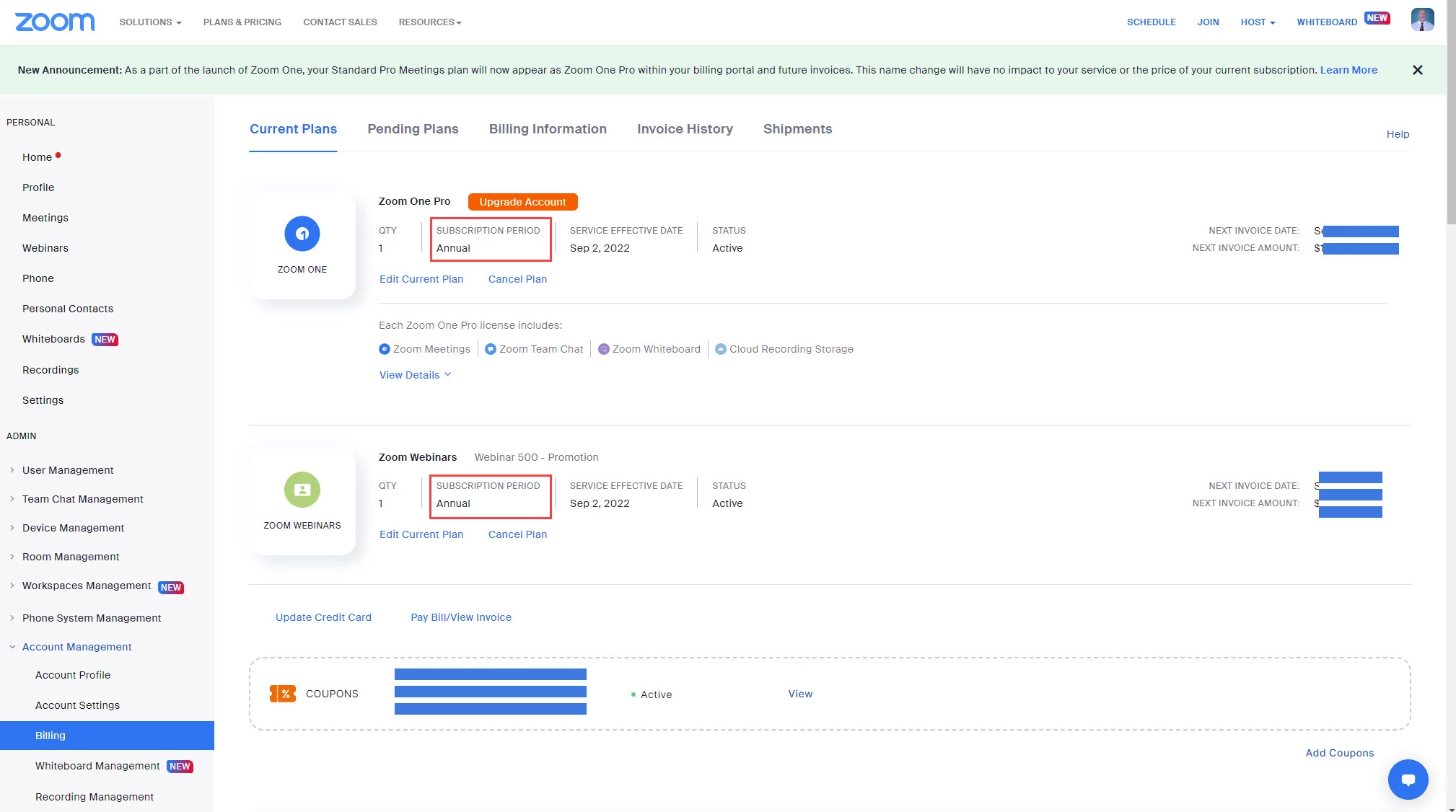Click the Zoom Meetings feature icon
The height and width of the screenshot is (812, 1456).
[x=385, y=349]
